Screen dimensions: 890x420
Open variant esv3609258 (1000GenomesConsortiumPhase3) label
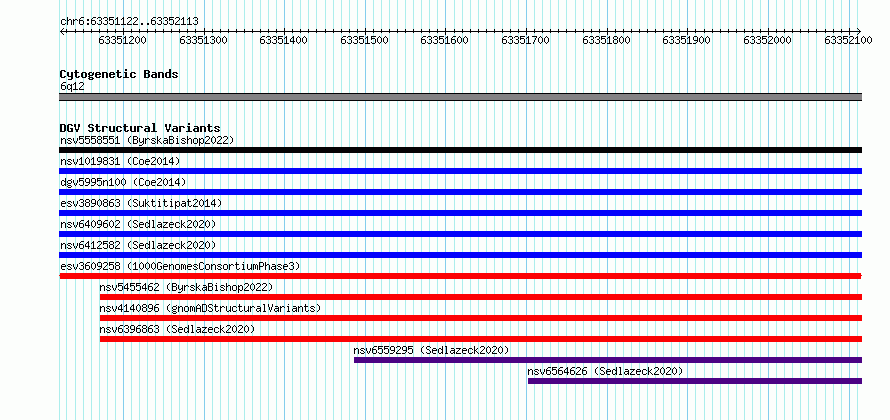(x=180, y=266)
